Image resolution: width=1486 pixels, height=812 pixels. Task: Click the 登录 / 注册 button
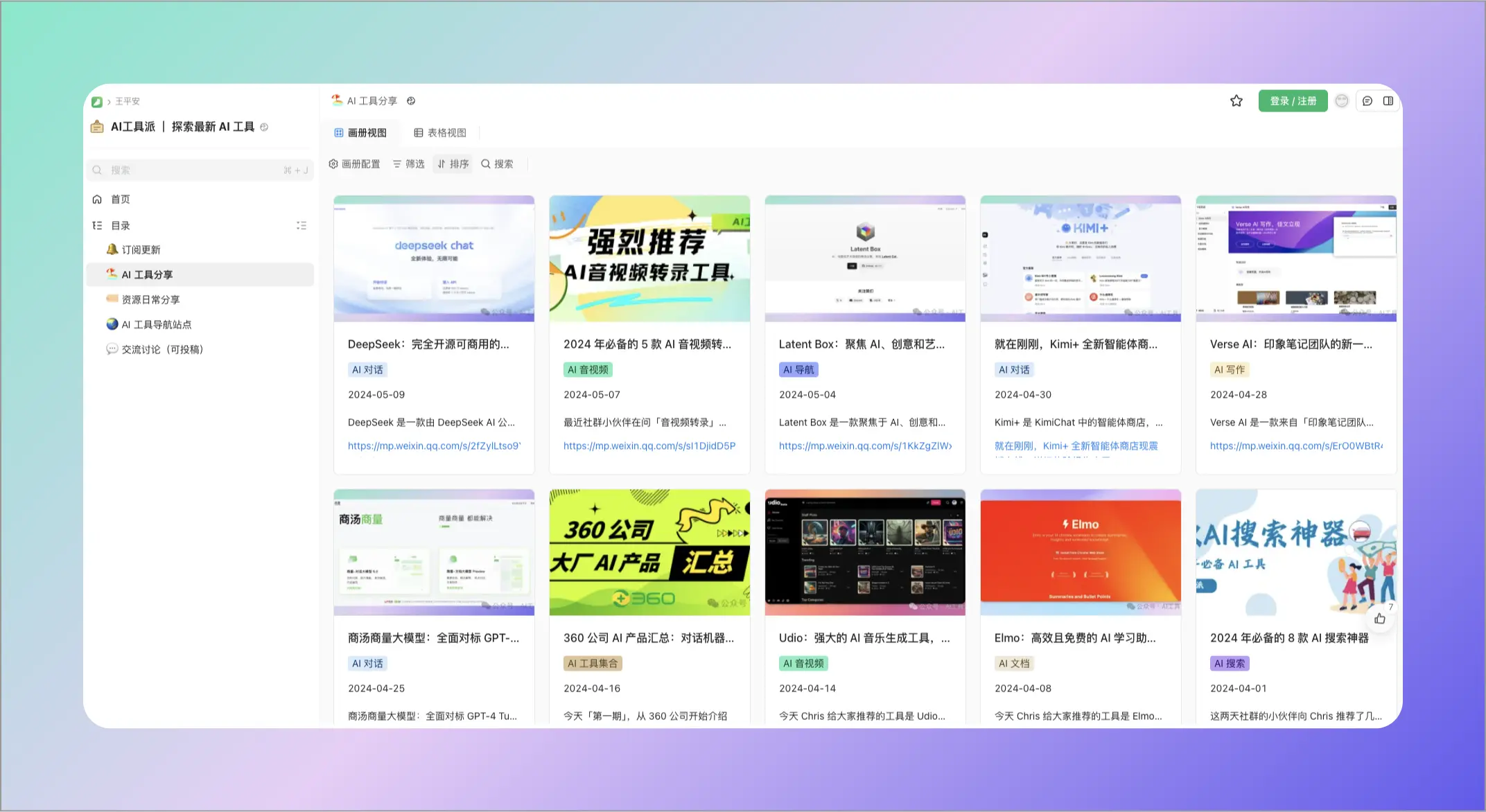click(x=1293, y=101)
